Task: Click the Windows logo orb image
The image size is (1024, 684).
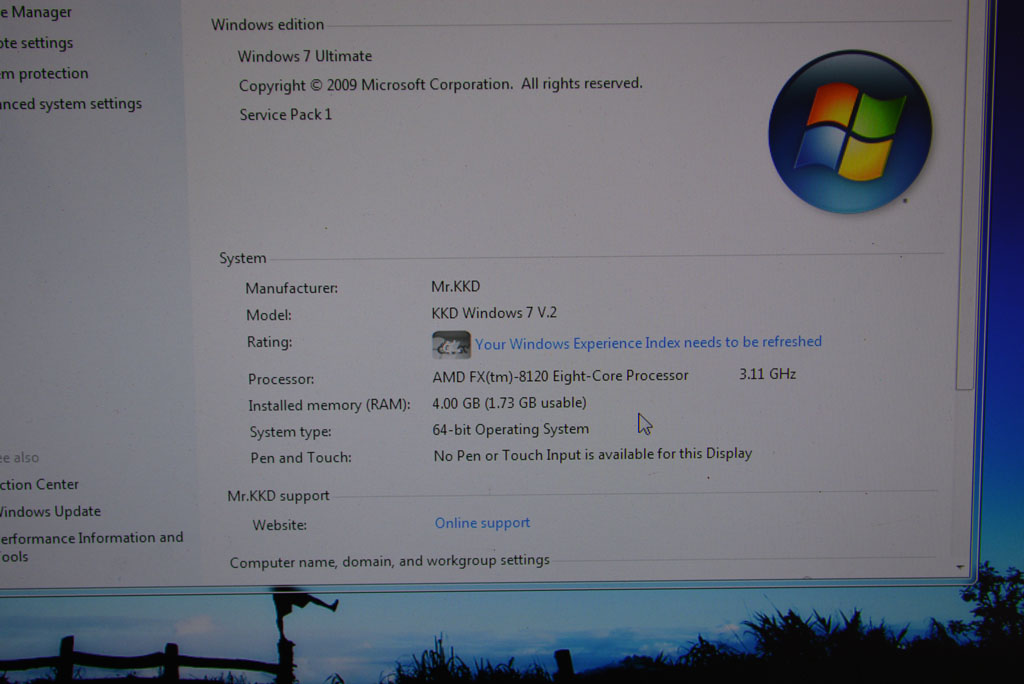Action: [x=850, y=131]
